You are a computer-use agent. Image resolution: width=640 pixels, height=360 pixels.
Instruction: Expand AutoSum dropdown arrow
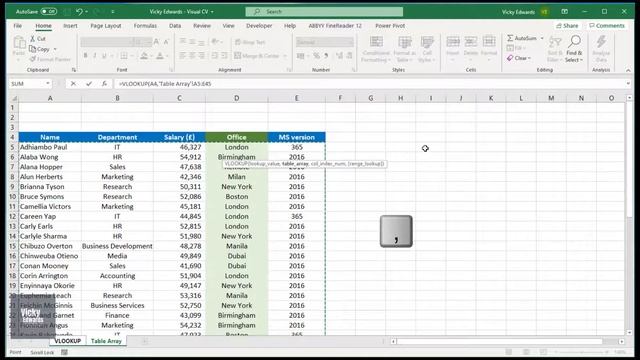[x=542, y=38]
